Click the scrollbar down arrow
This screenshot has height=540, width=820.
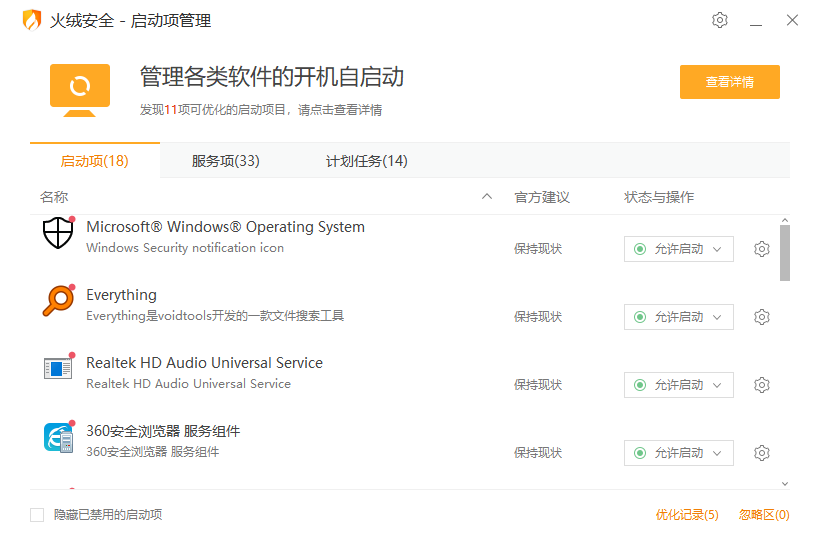tap(785, 484)
